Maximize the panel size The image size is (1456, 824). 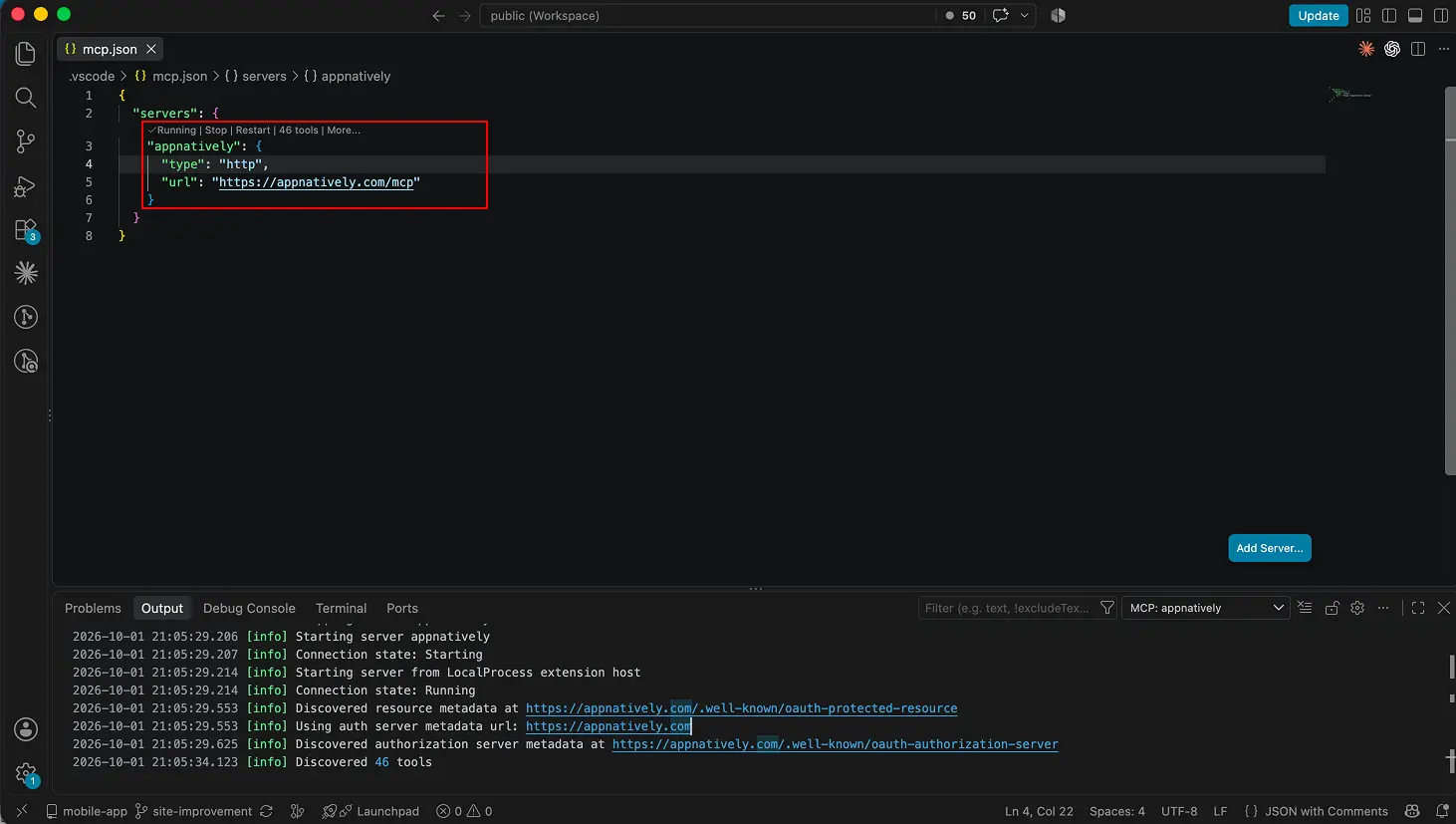click(1418, 608)
